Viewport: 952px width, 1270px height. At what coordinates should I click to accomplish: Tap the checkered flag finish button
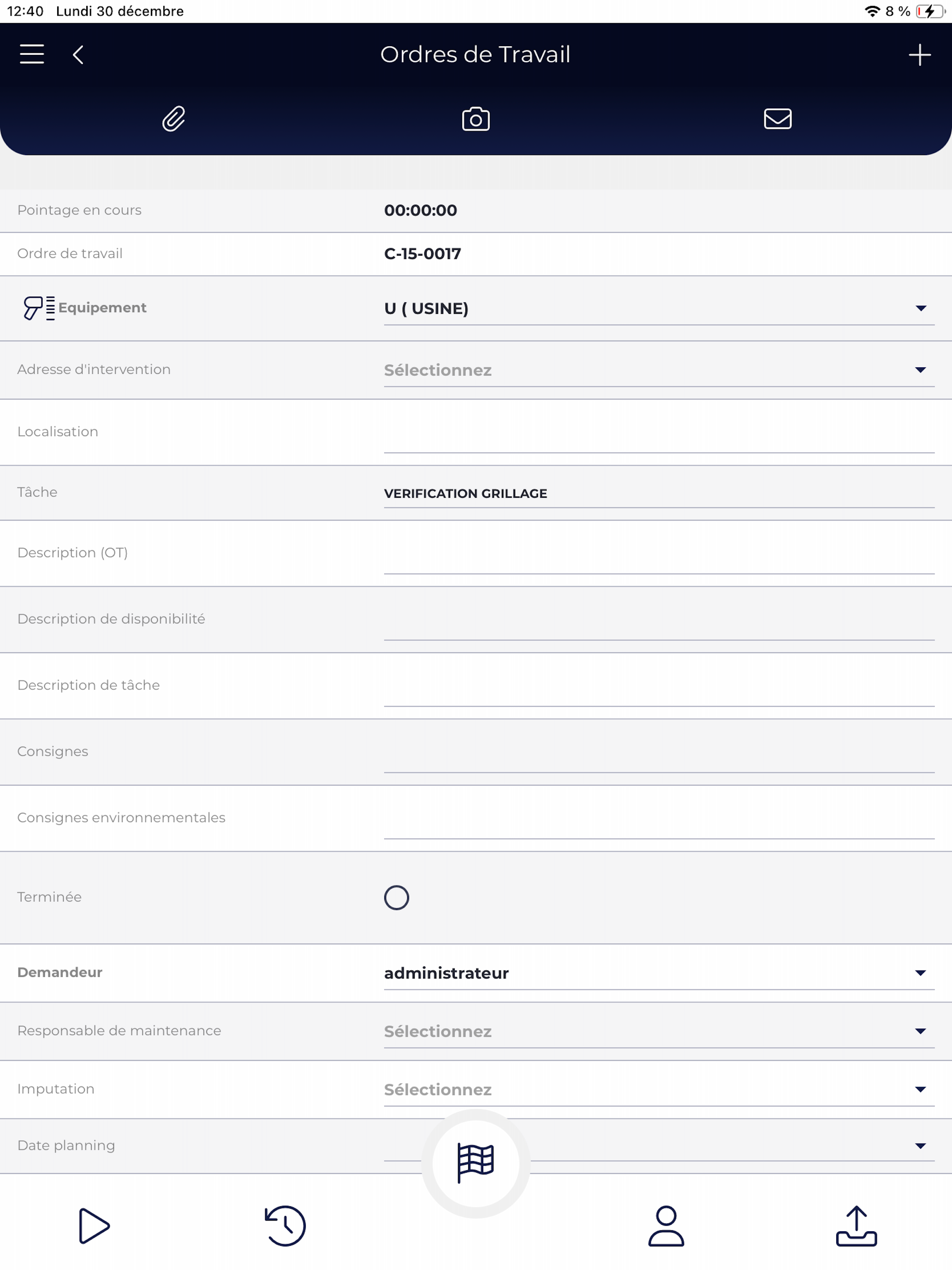tap(476, 1162)
